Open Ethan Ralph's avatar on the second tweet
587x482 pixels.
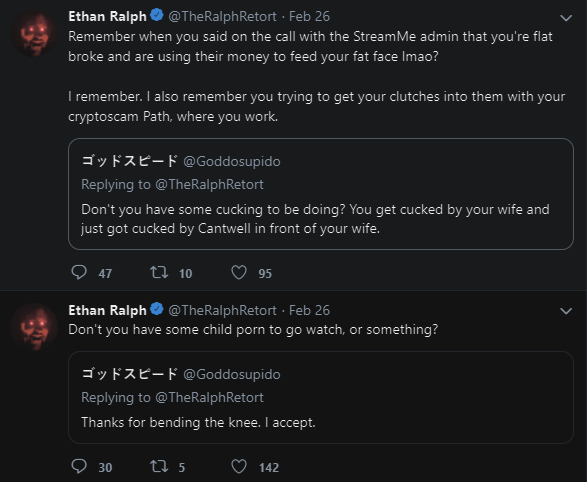point(34,327)
